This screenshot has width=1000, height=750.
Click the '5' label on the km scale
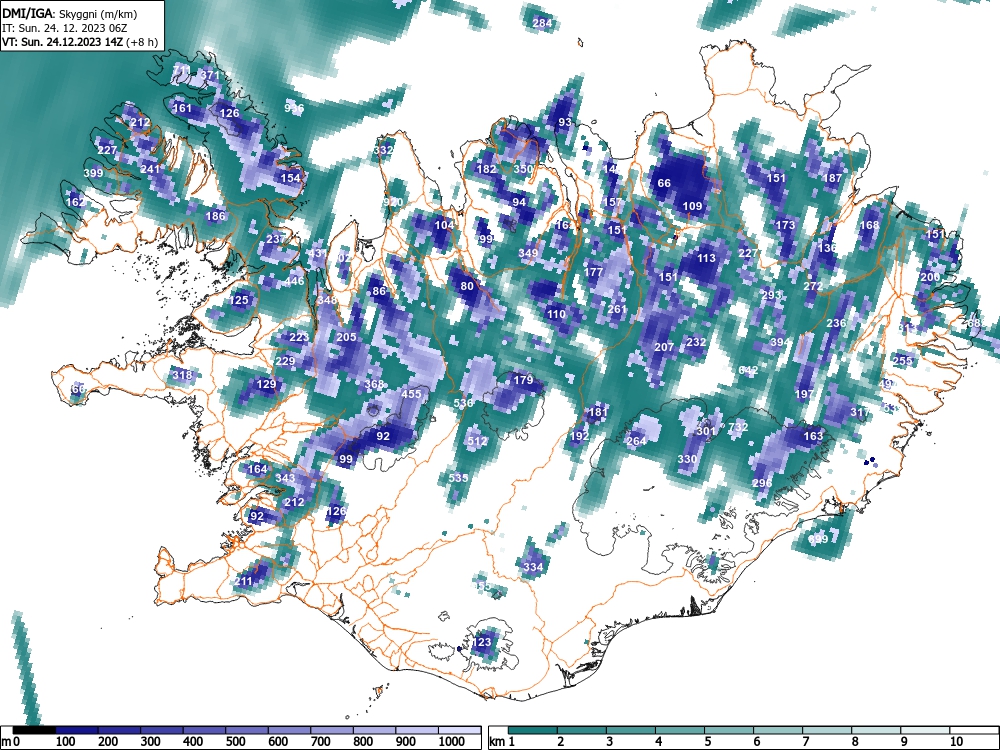coord(707,742)
